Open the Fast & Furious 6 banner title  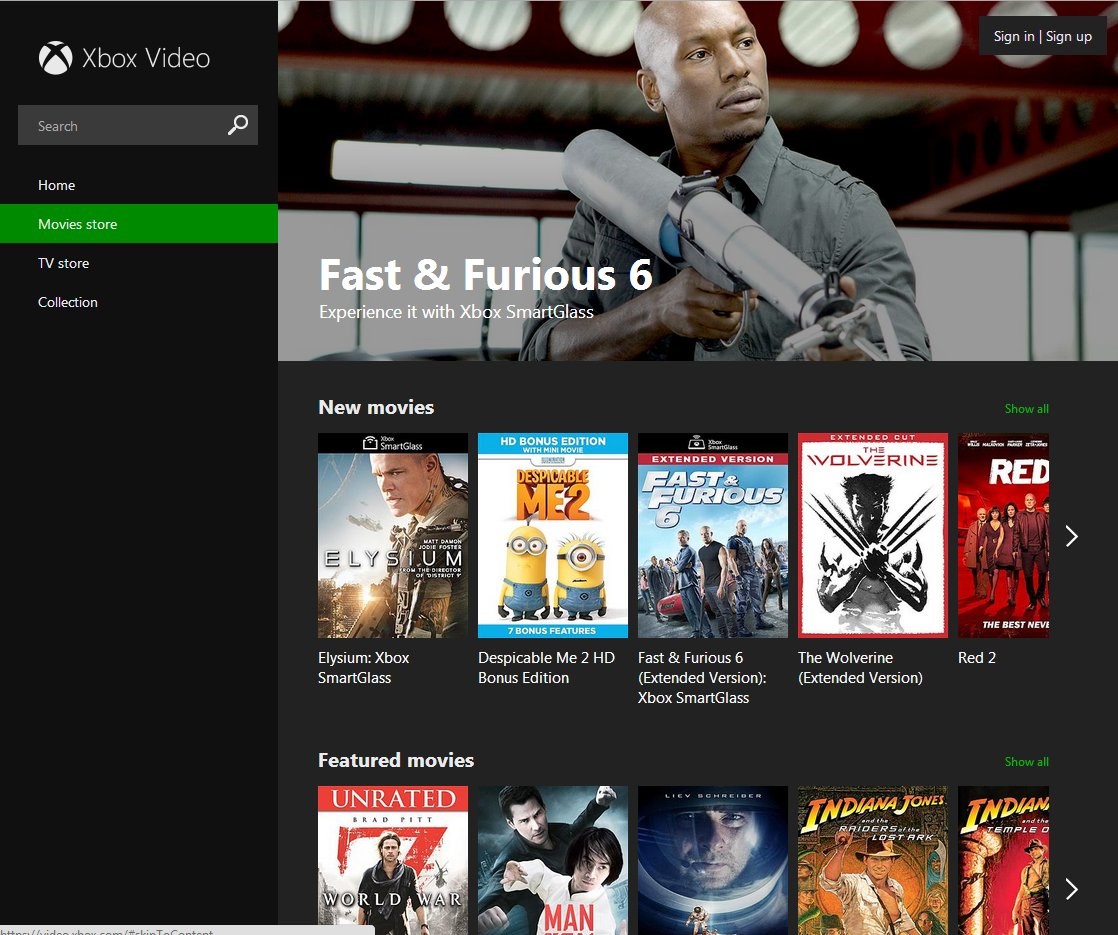(486, 275)
